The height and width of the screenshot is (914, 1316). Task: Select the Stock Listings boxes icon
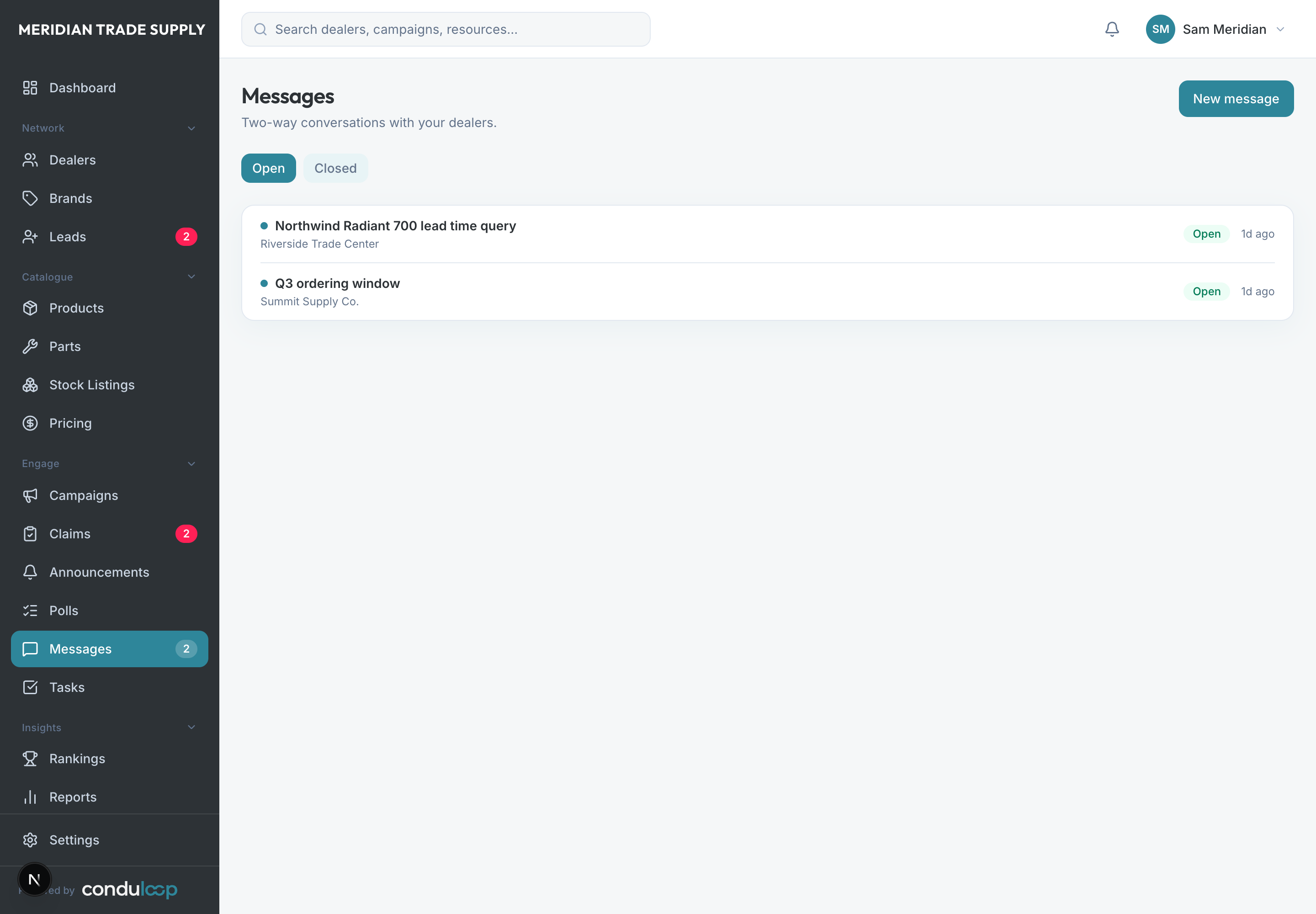[x=30, y=385]
